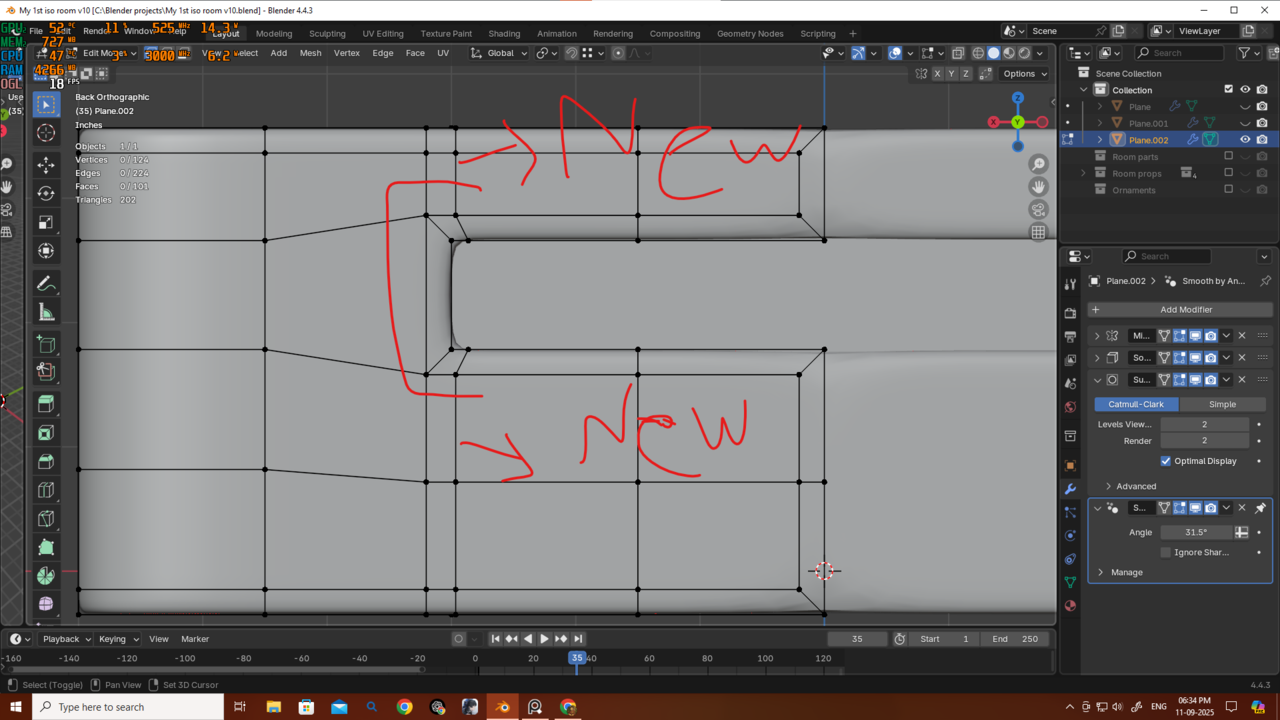Open the Playback dropdown
The height and width of the screenshot is (720, 1280).
tap(66, 639)
